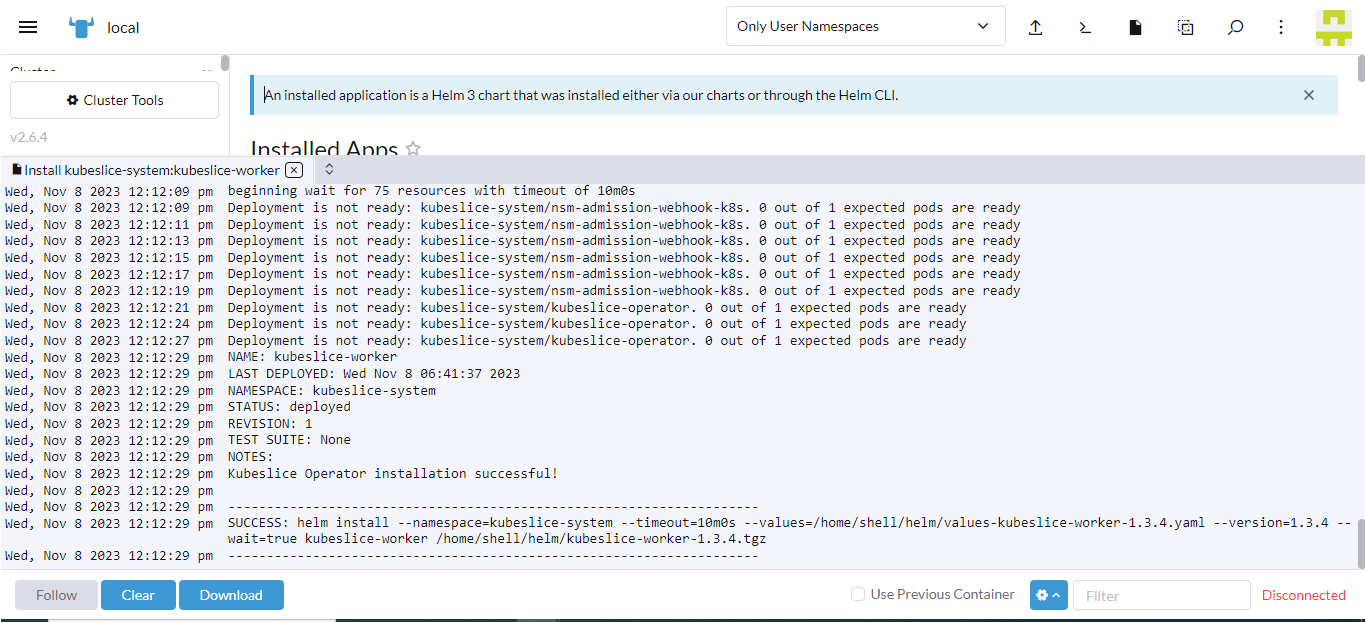Download the install logs

click(x=231, y=595)
